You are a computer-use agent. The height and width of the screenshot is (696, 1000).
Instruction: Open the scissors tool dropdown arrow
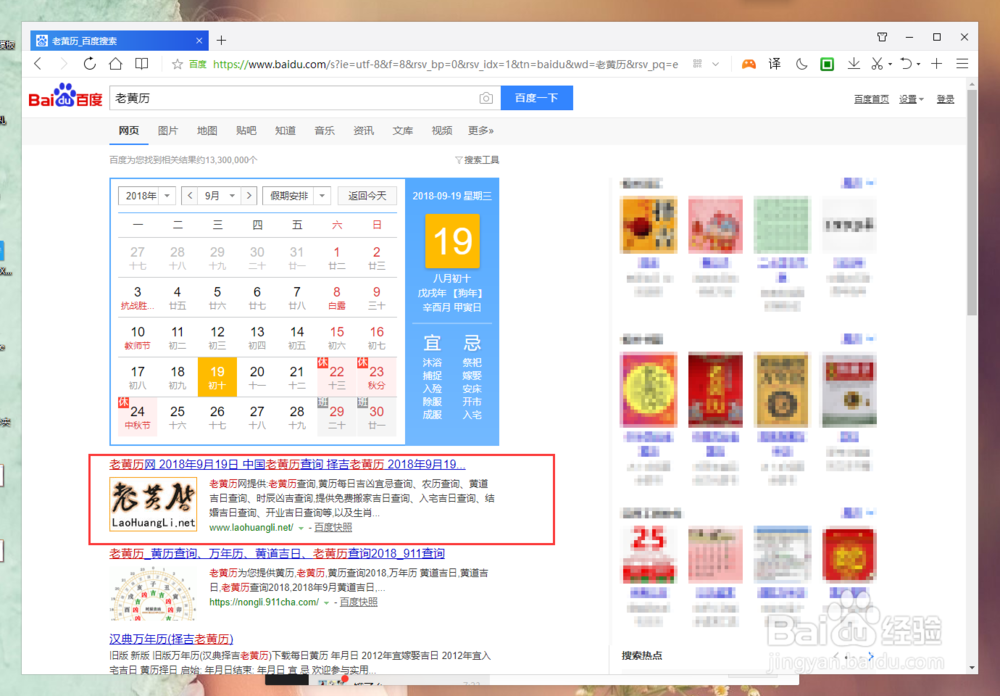coord(890,64)
